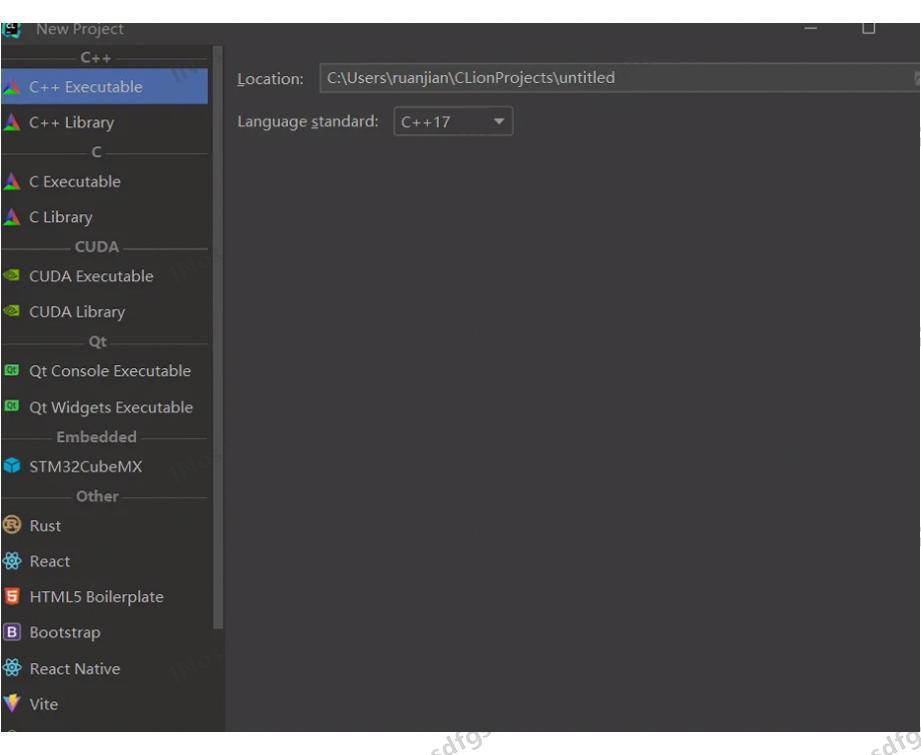Select Qt Widgets Executable entry
The image size is (921, 755).
105,407
